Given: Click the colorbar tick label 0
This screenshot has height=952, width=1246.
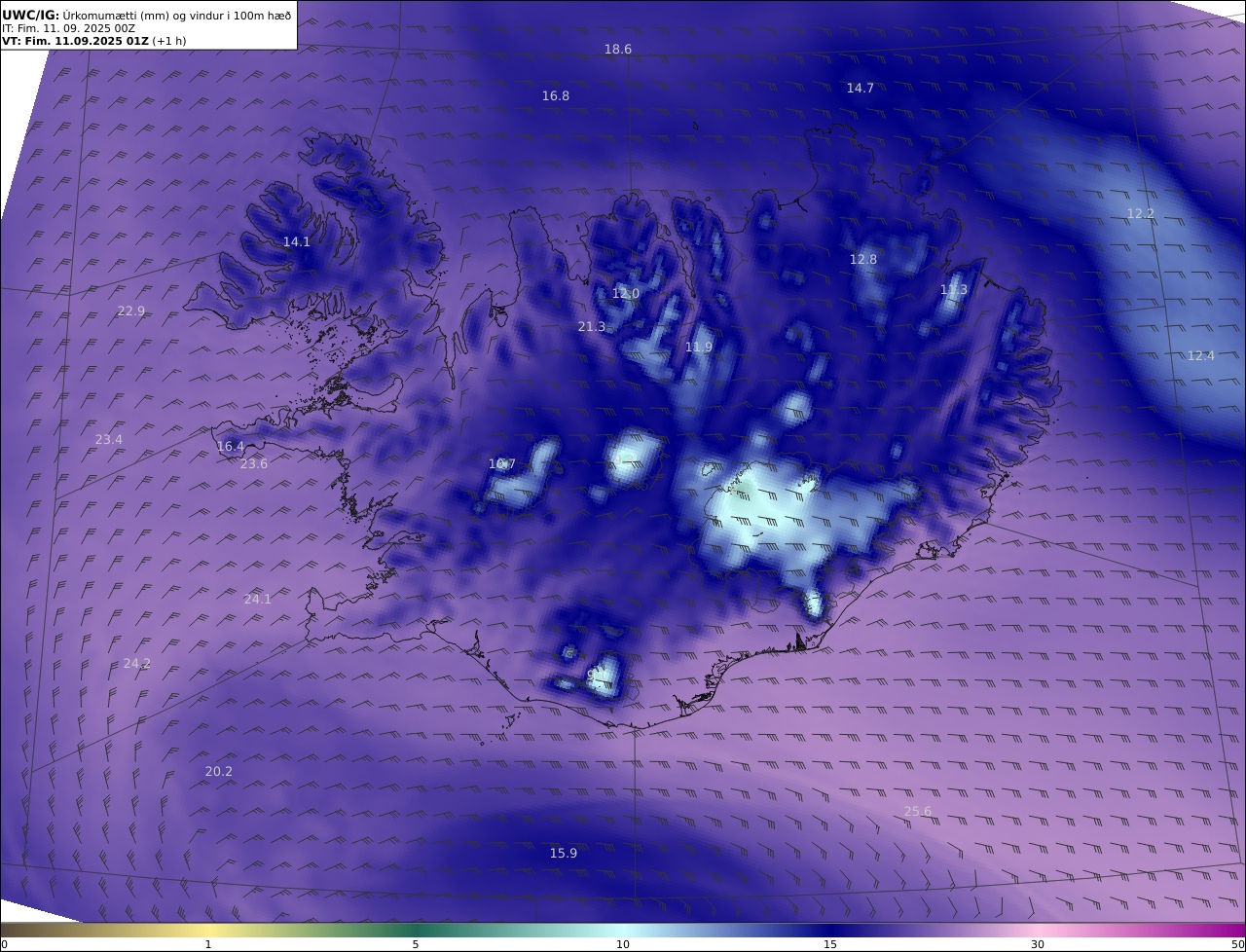Looking at the screenshot, I should click(4, 944).
